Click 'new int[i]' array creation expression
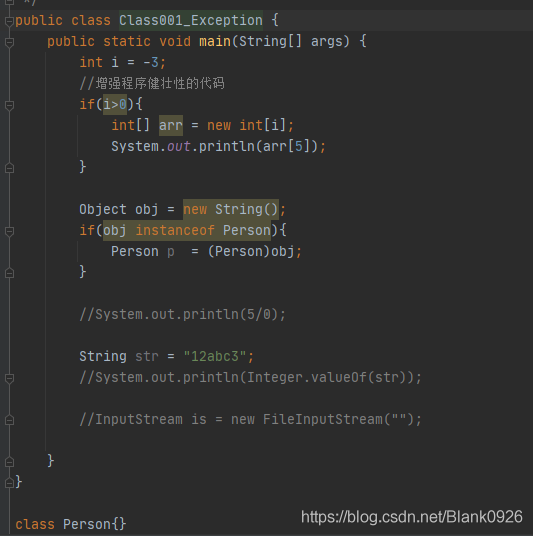 246,125
